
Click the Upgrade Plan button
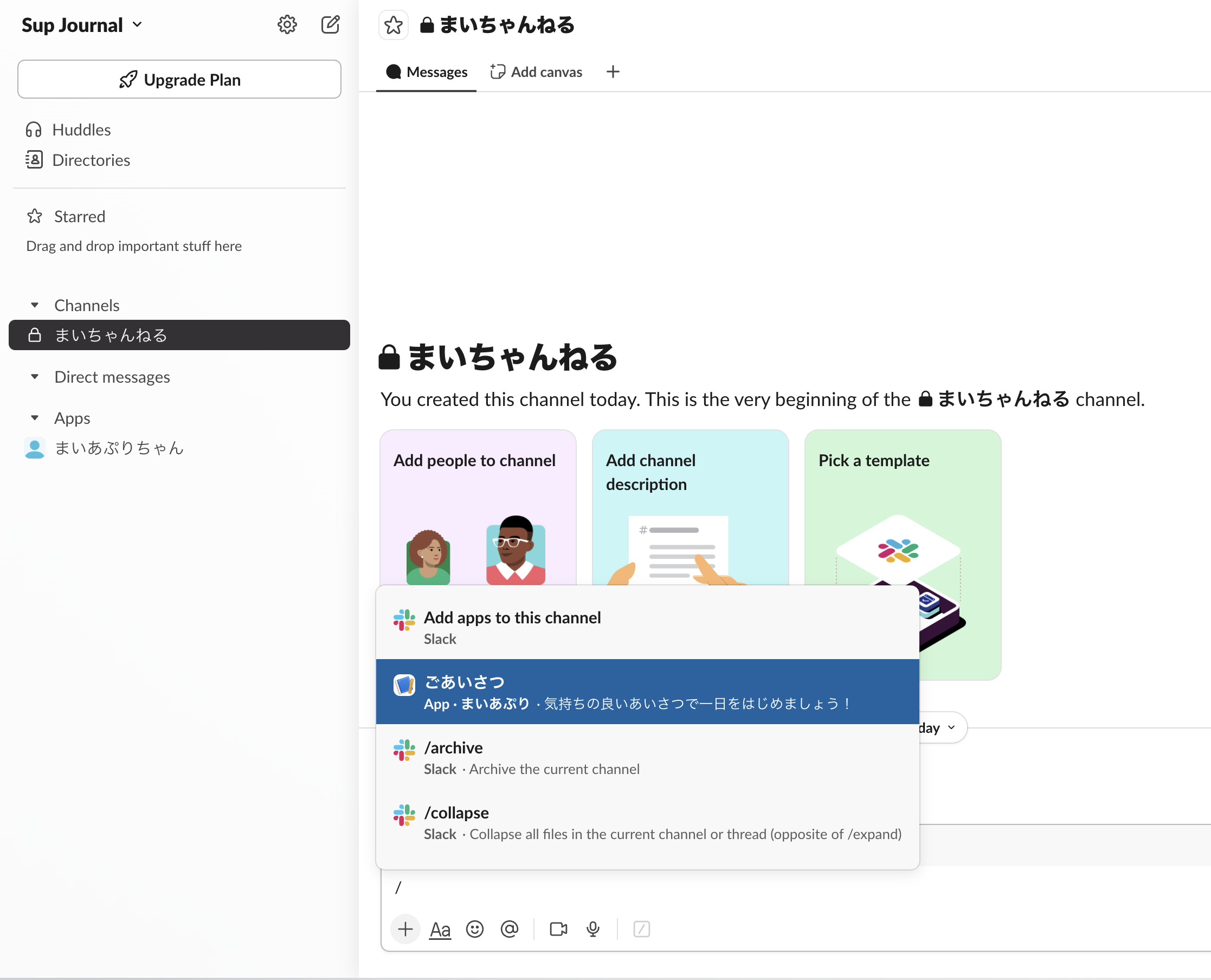click(x=179, y=79)
